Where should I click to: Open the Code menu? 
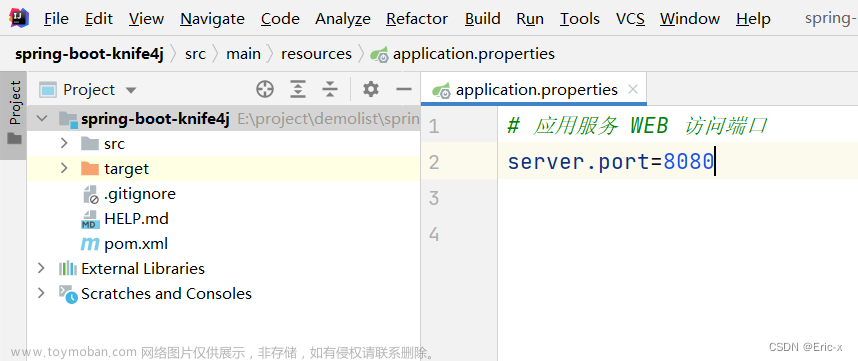coord(280,19)
